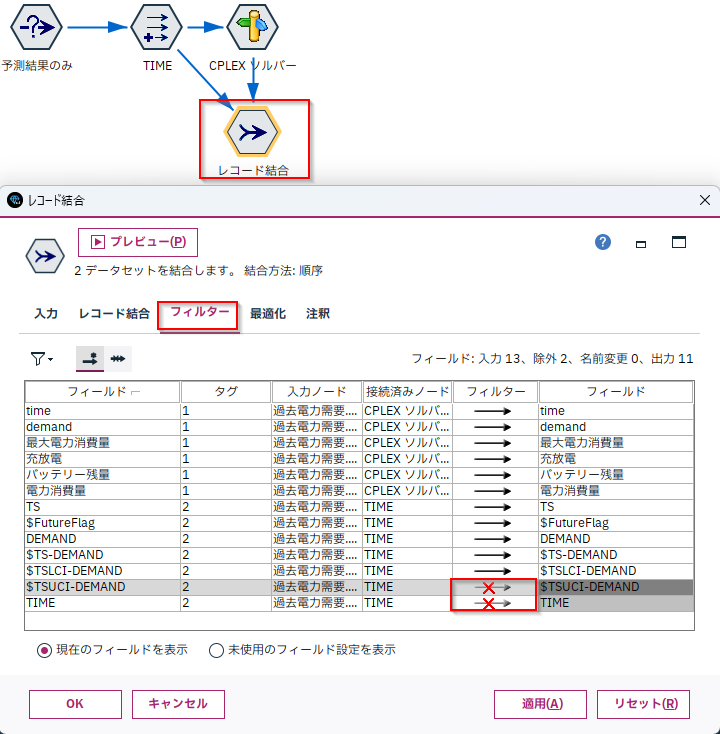Select the CPLEX ソルバー node icon
720x734 pixels.
(x=252, y=27)
